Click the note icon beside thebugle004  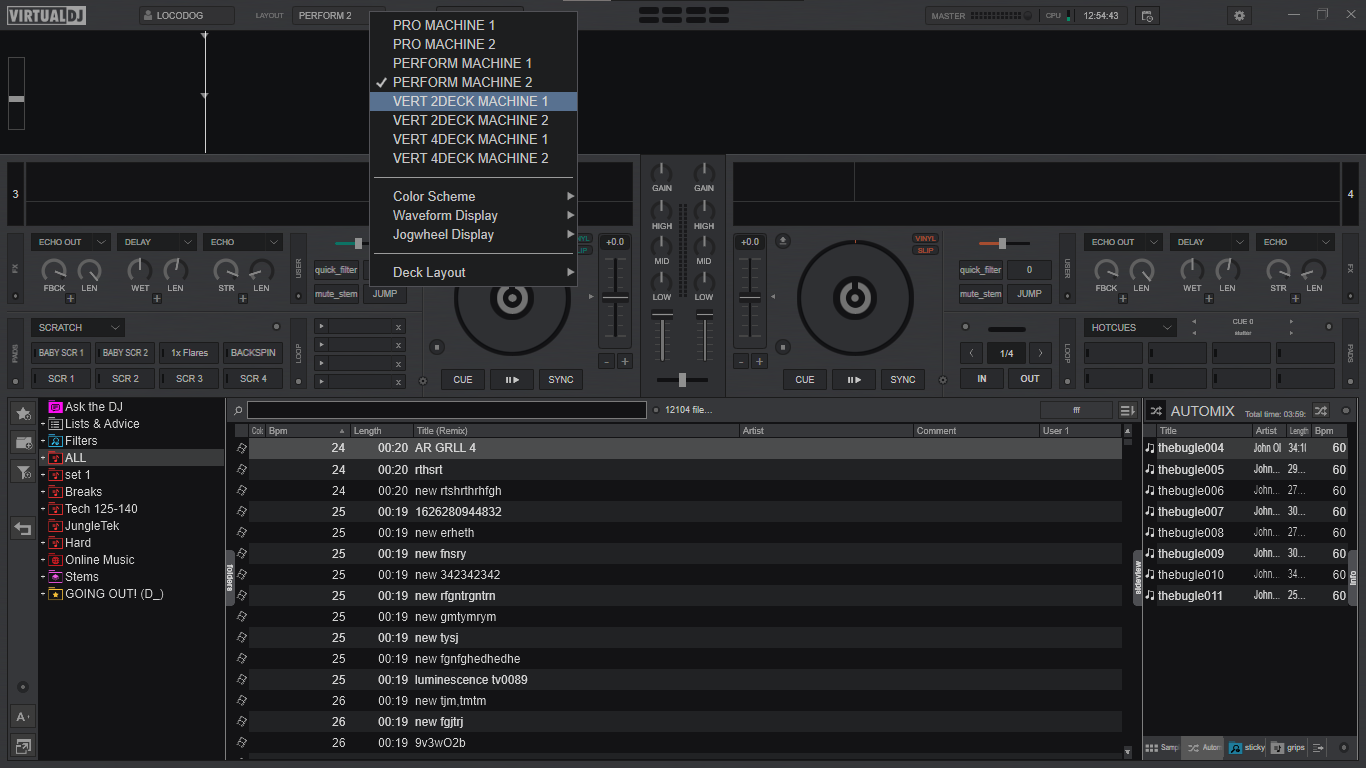pyautogui.click(x=1150, y=448)
